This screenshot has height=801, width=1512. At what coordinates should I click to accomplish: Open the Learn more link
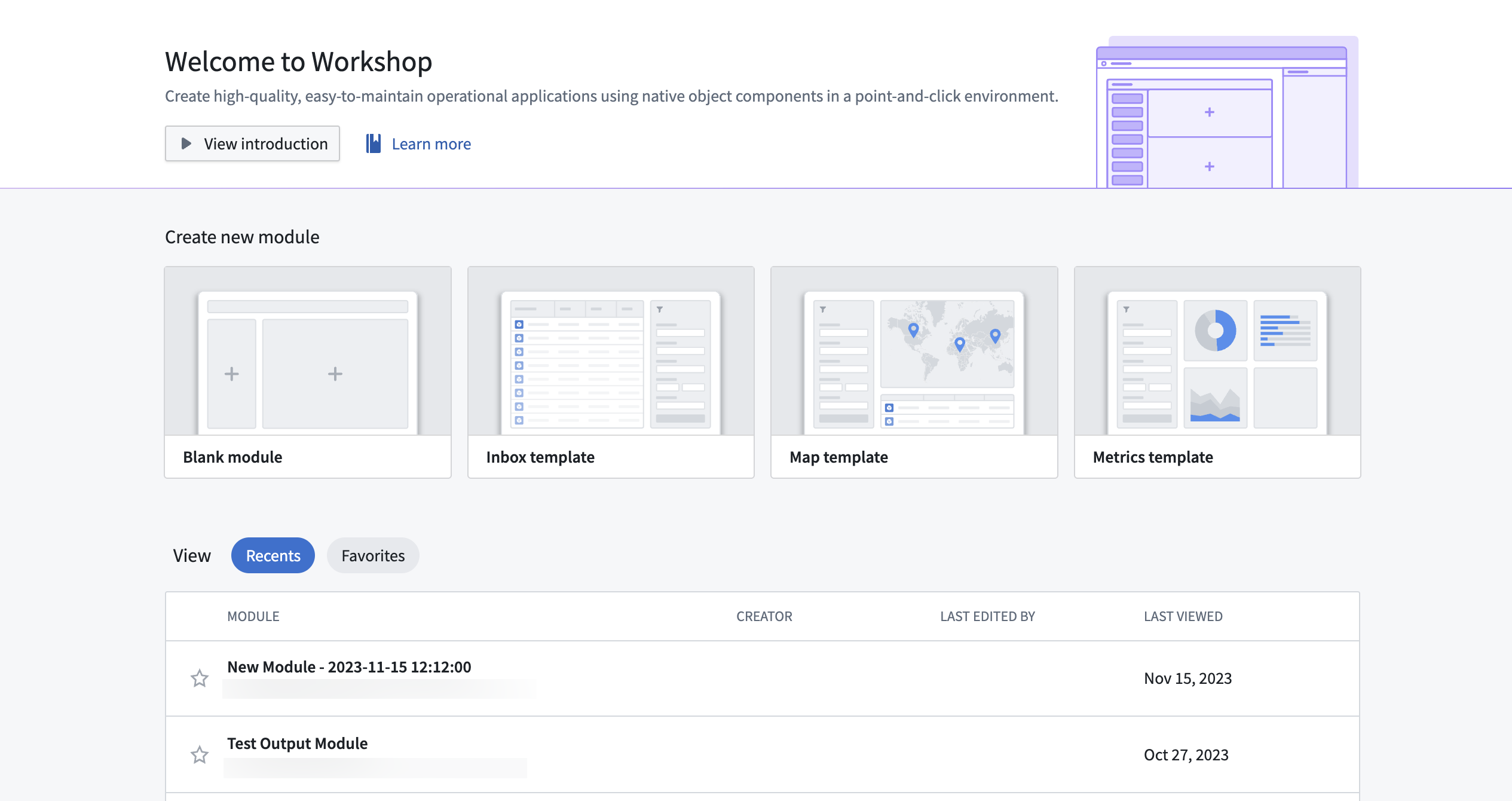431,143
